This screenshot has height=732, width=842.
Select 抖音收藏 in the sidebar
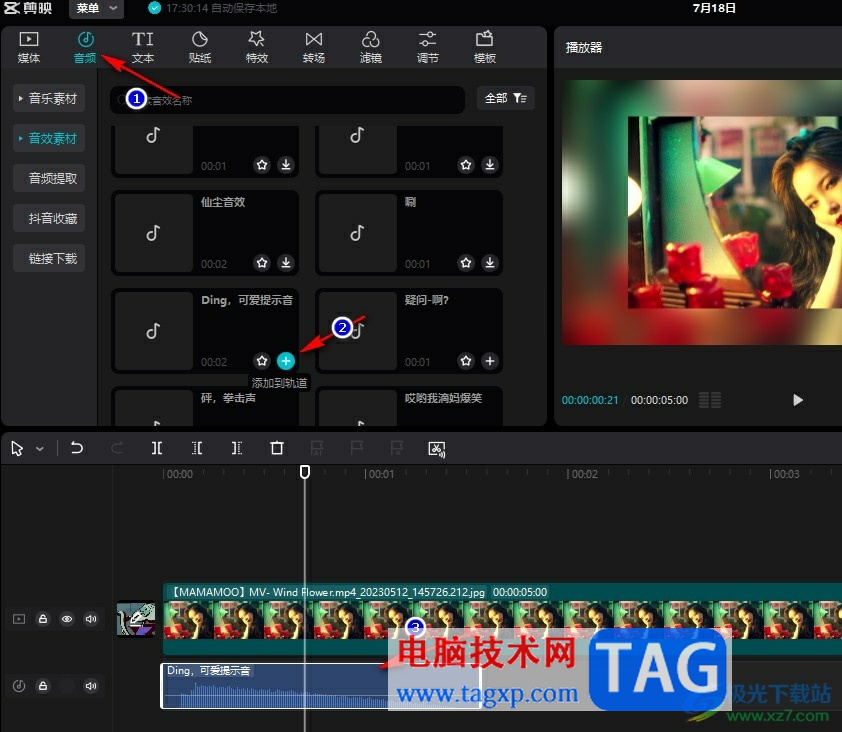[x=49, y=219]
